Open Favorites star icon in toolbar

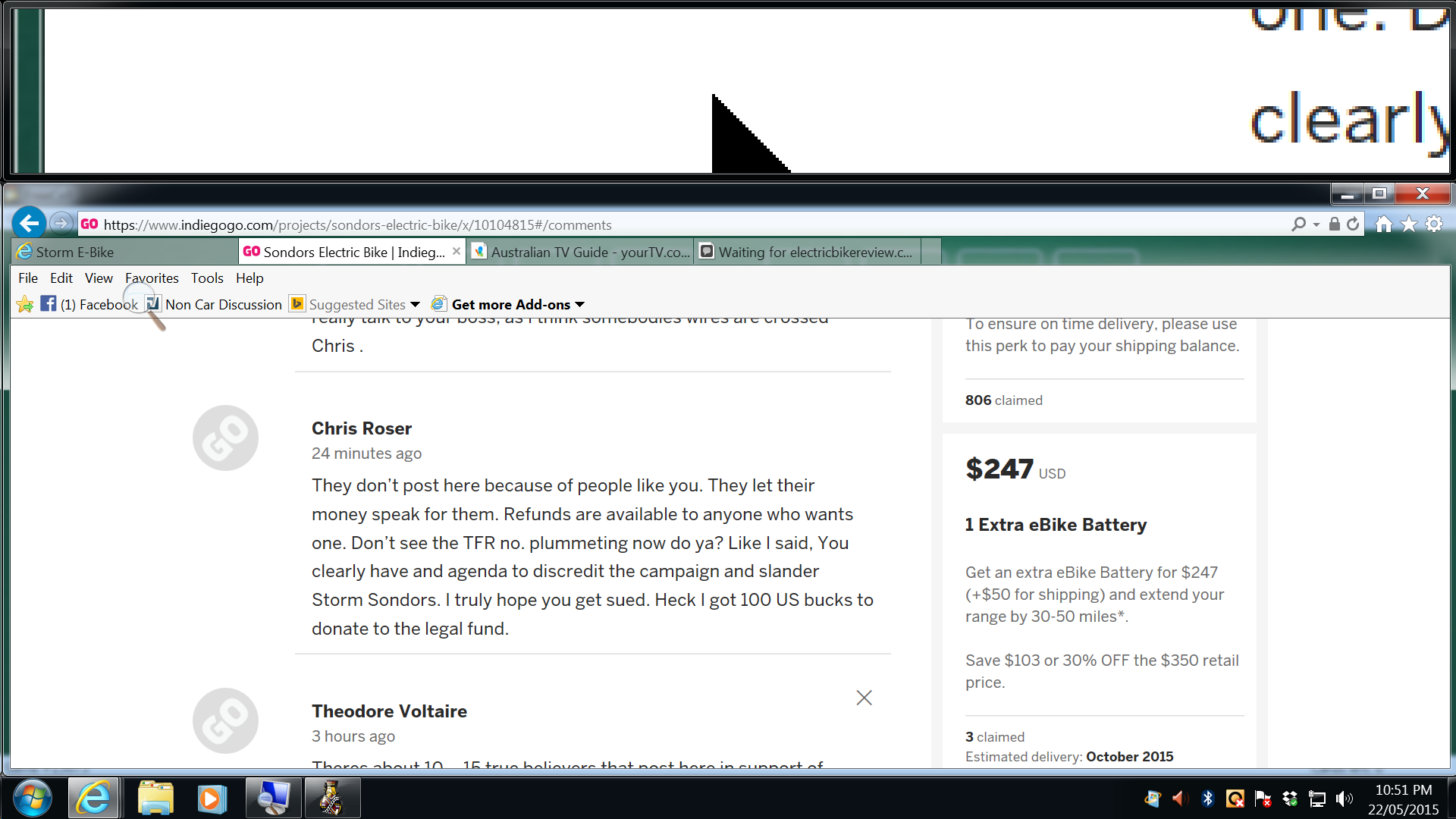coord(1409,224)
